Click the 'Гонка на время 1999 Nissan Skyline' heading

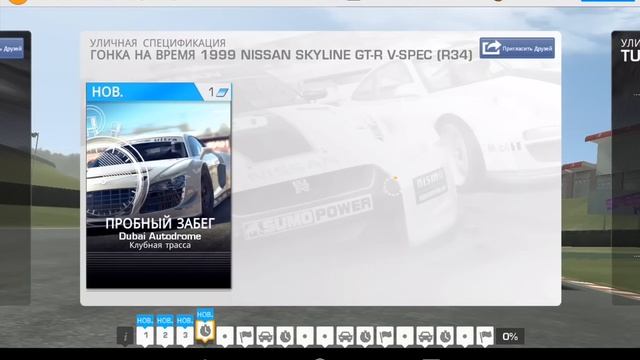click(281, 55)
